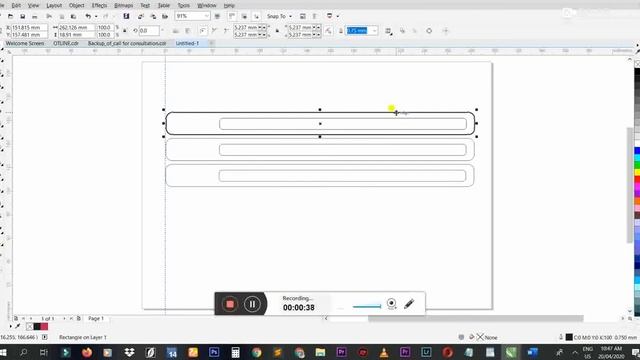
Task: Toggle show guidelines icon in toolbar
Action: click(x=256, y=16)
